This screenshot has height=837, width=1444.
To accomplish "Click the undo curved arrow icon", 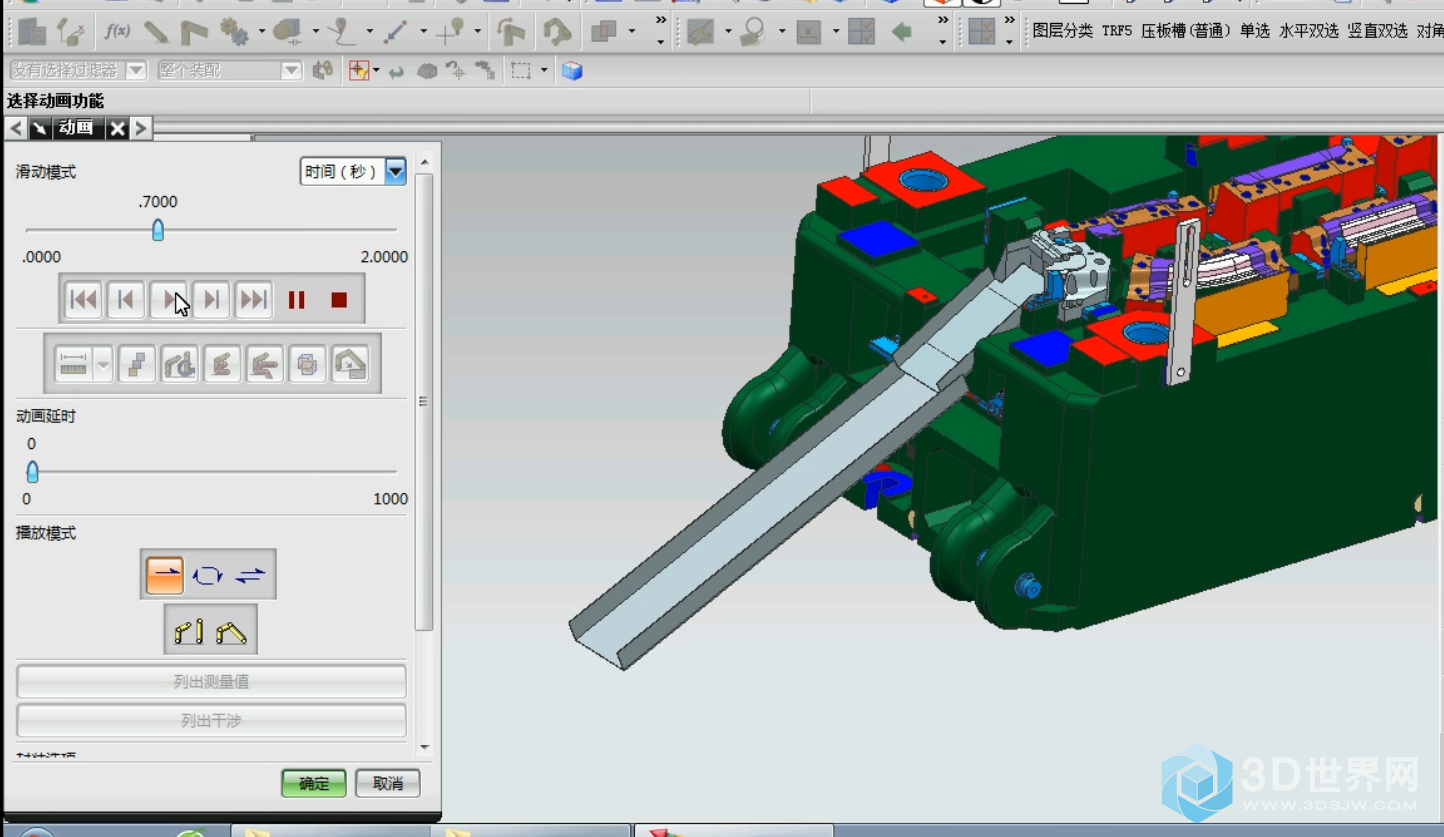I will point(396,71).
